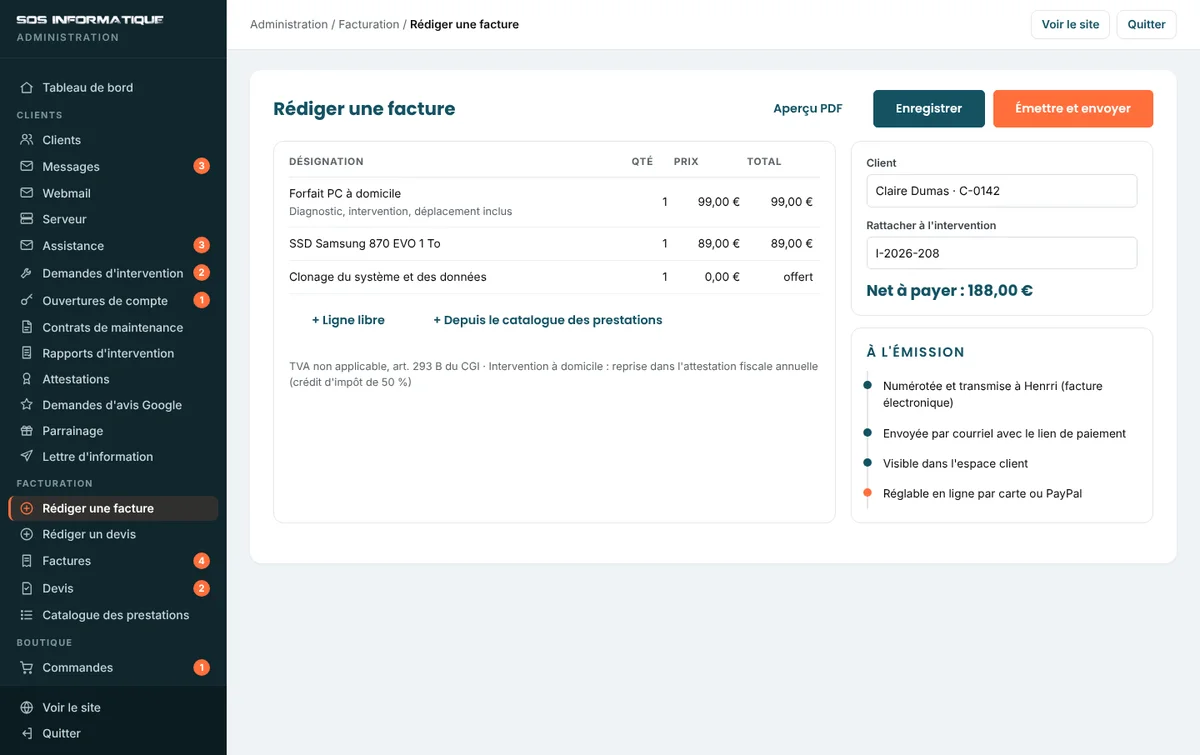Click the top-right Voir le site button
This screenshot has height=755, width=1200.
1070,25
